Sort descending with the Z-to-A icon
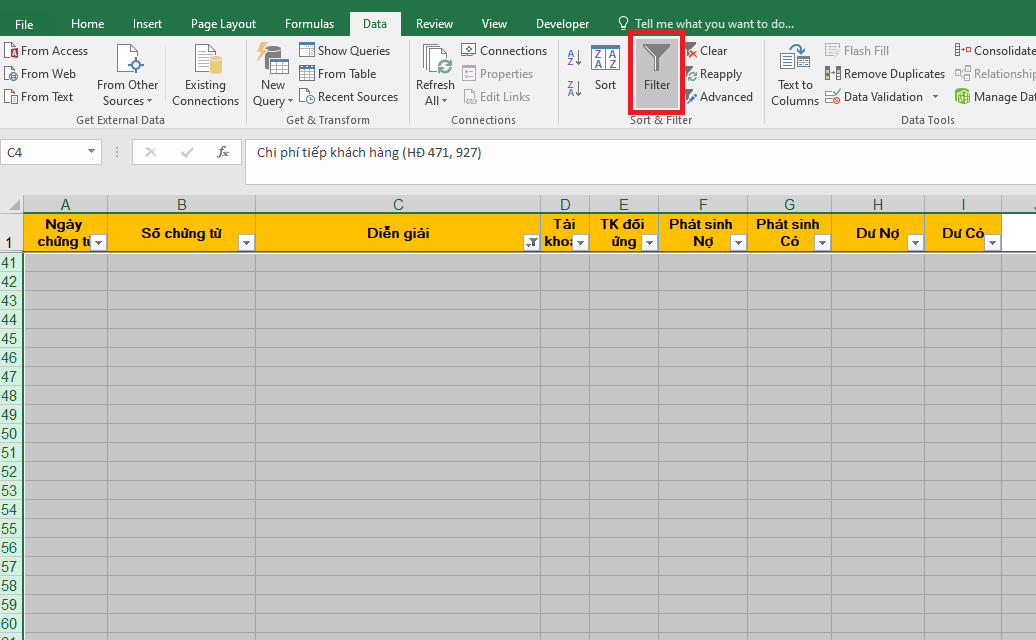1036x640 pixels. pos(574,88)
